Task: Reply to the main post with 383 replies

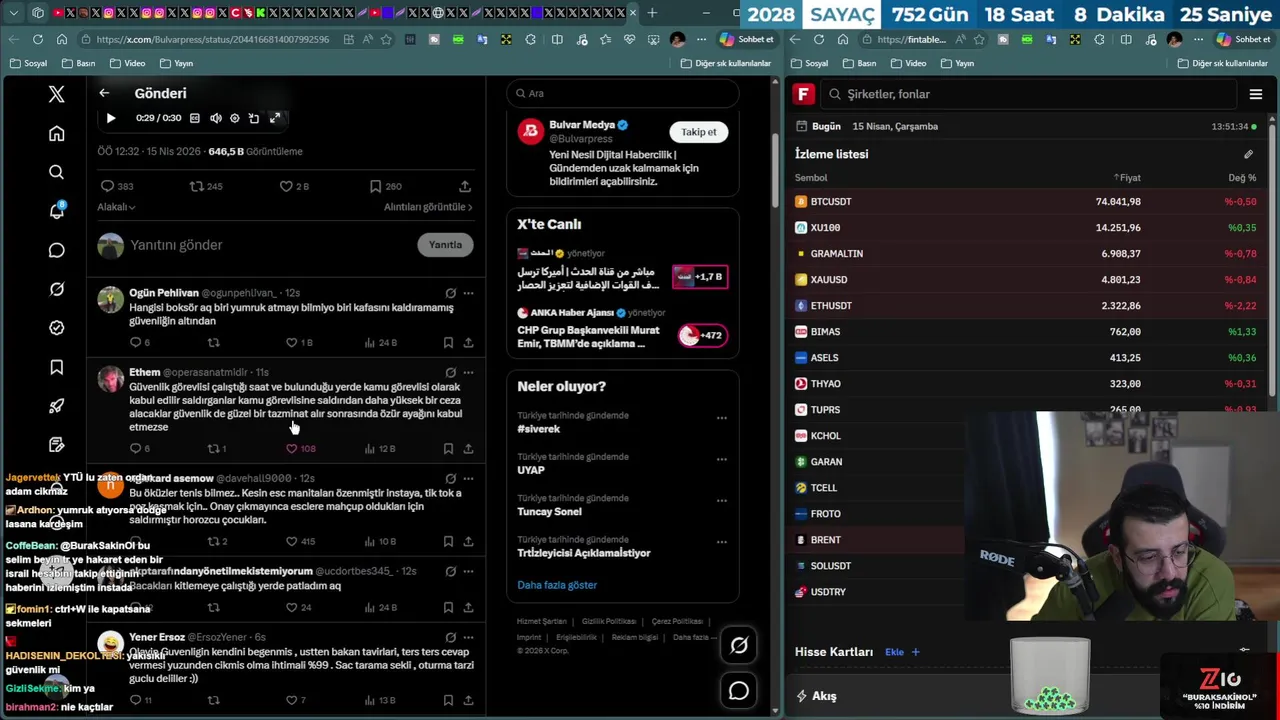Action: [117, 186]
